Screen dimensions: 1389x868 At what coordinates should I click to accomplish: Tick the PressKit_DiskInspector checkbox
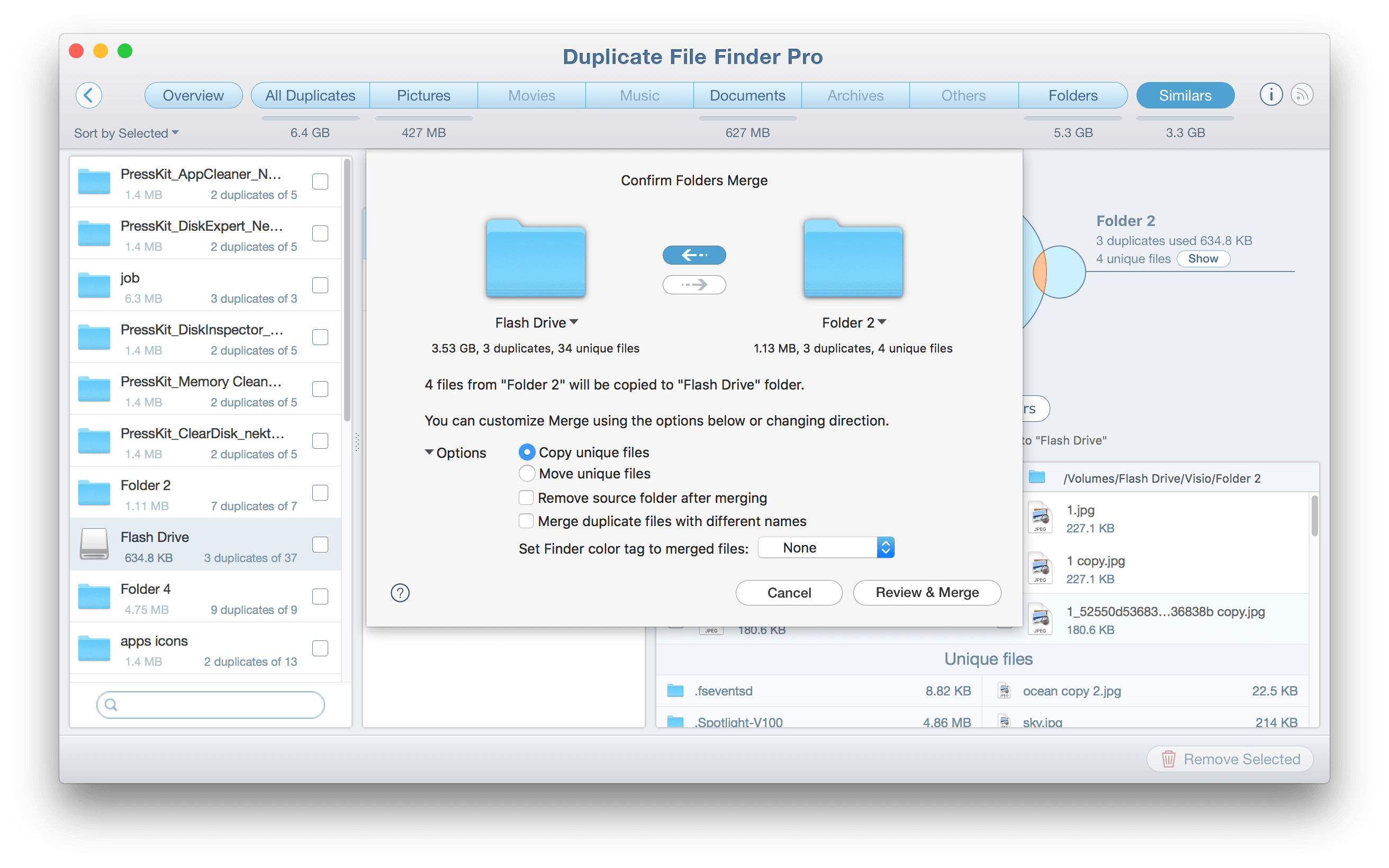coord(320,337)
